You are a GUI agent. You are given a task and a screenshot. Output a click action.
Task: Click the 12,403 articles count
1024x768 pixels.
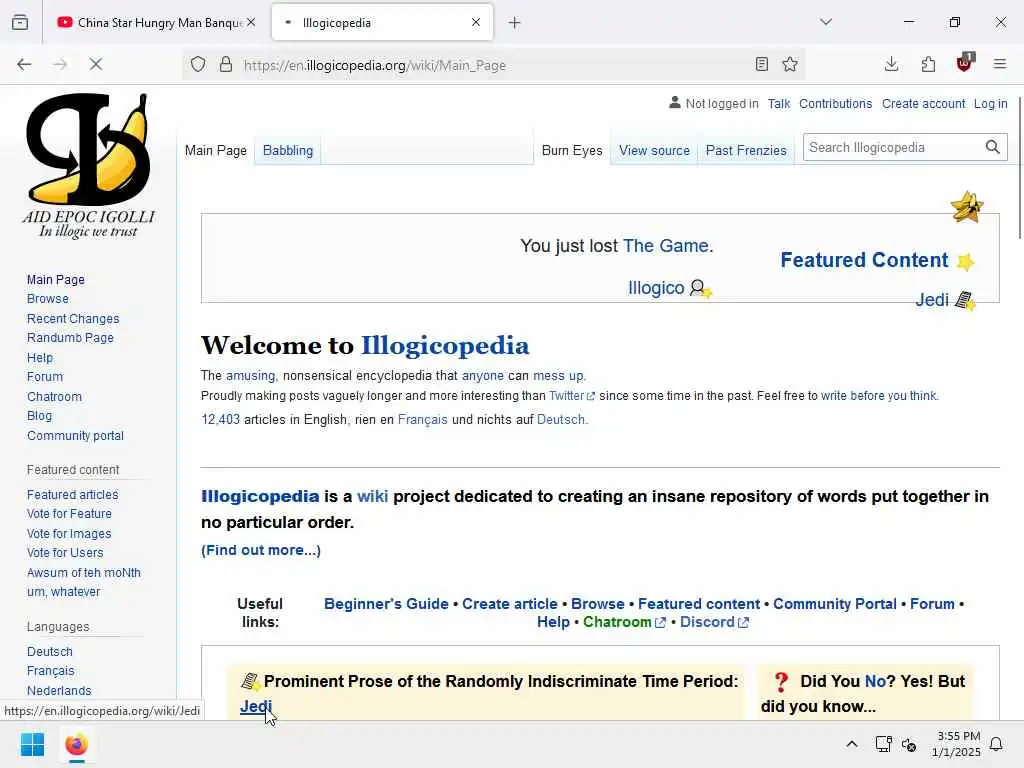220,419
